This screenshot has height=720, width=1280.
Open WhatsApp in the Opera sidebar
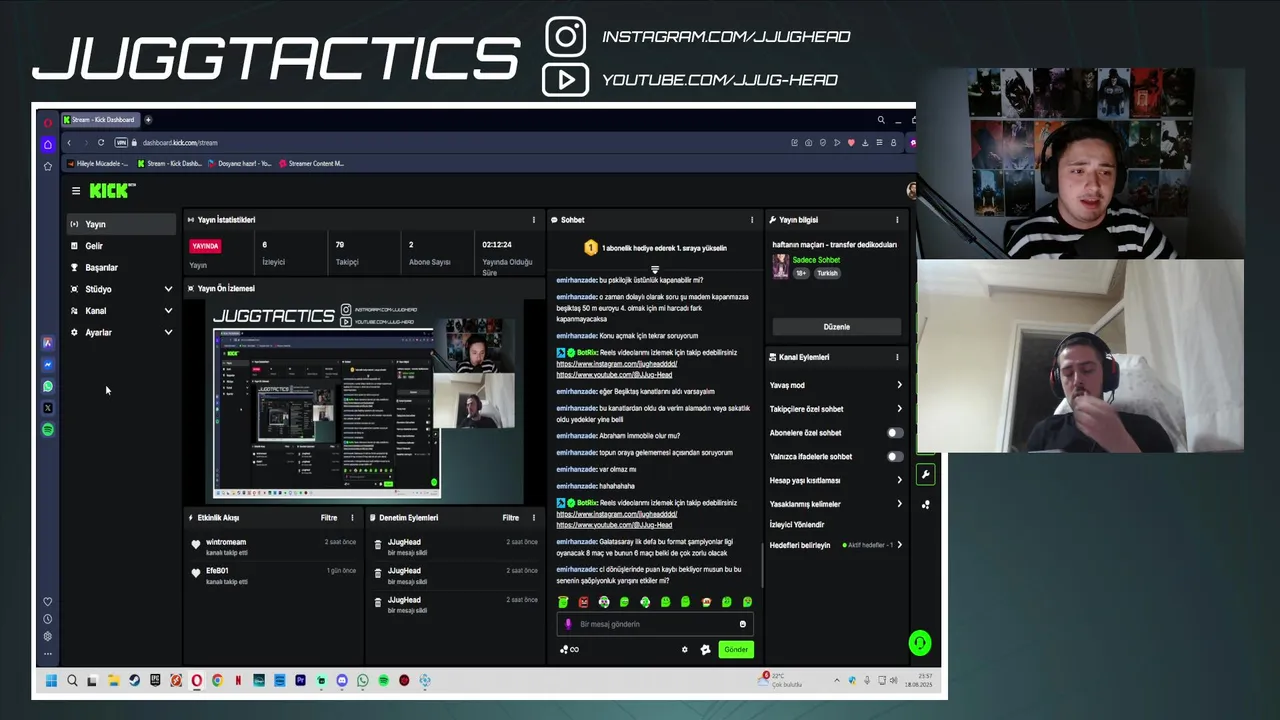coord(47,386)
